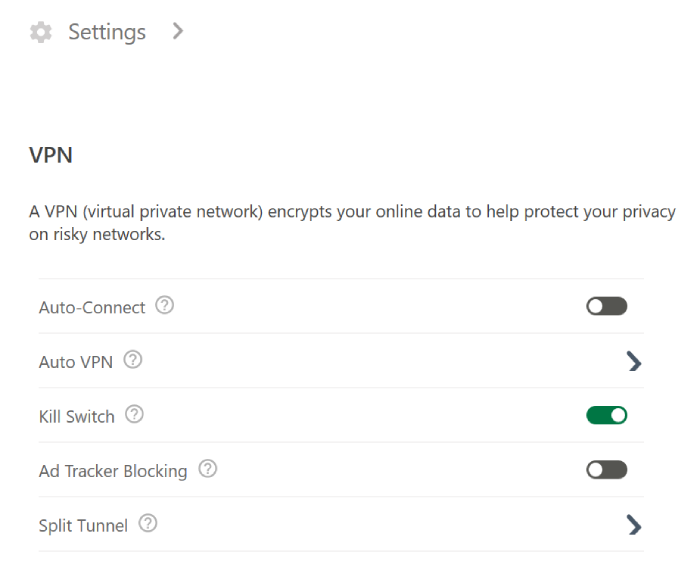This screenshot has height=580, width=700.
Task: Click the VPN section heading
Action: point(52,156)
